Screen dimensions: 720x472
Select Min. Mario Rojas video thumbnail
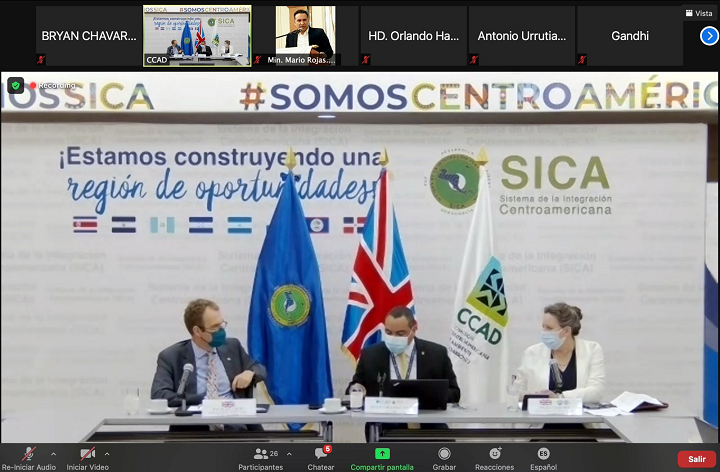coord(305,36)
